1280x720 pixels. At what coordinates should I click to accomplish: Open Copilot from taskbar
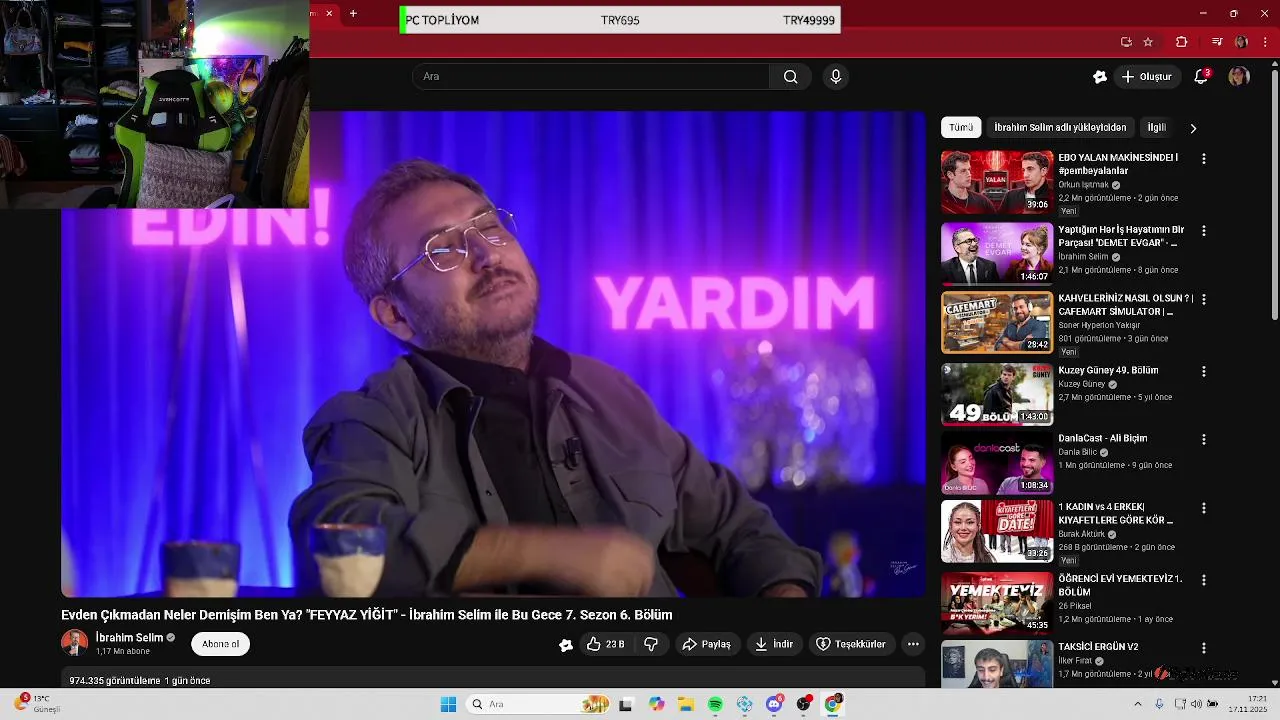pos(656,705)
